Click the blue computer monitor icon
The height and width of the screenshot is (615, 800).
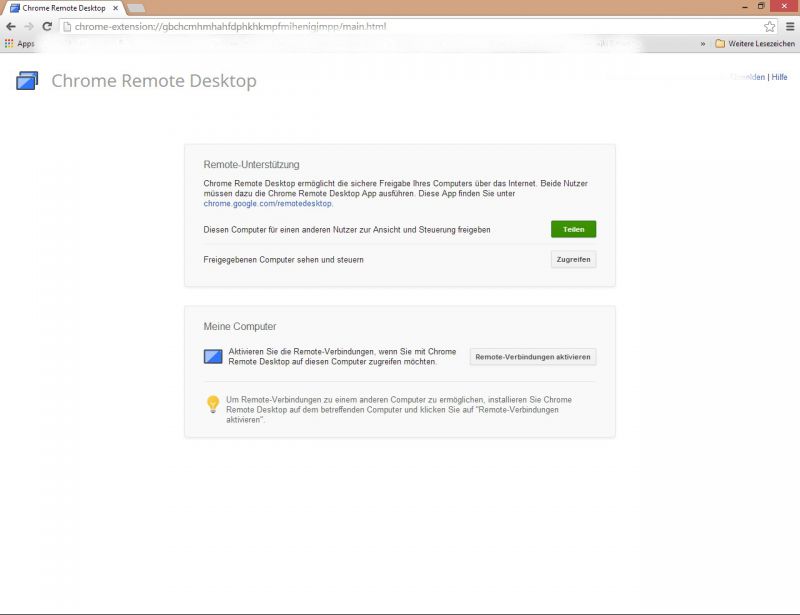coord(213,356)
